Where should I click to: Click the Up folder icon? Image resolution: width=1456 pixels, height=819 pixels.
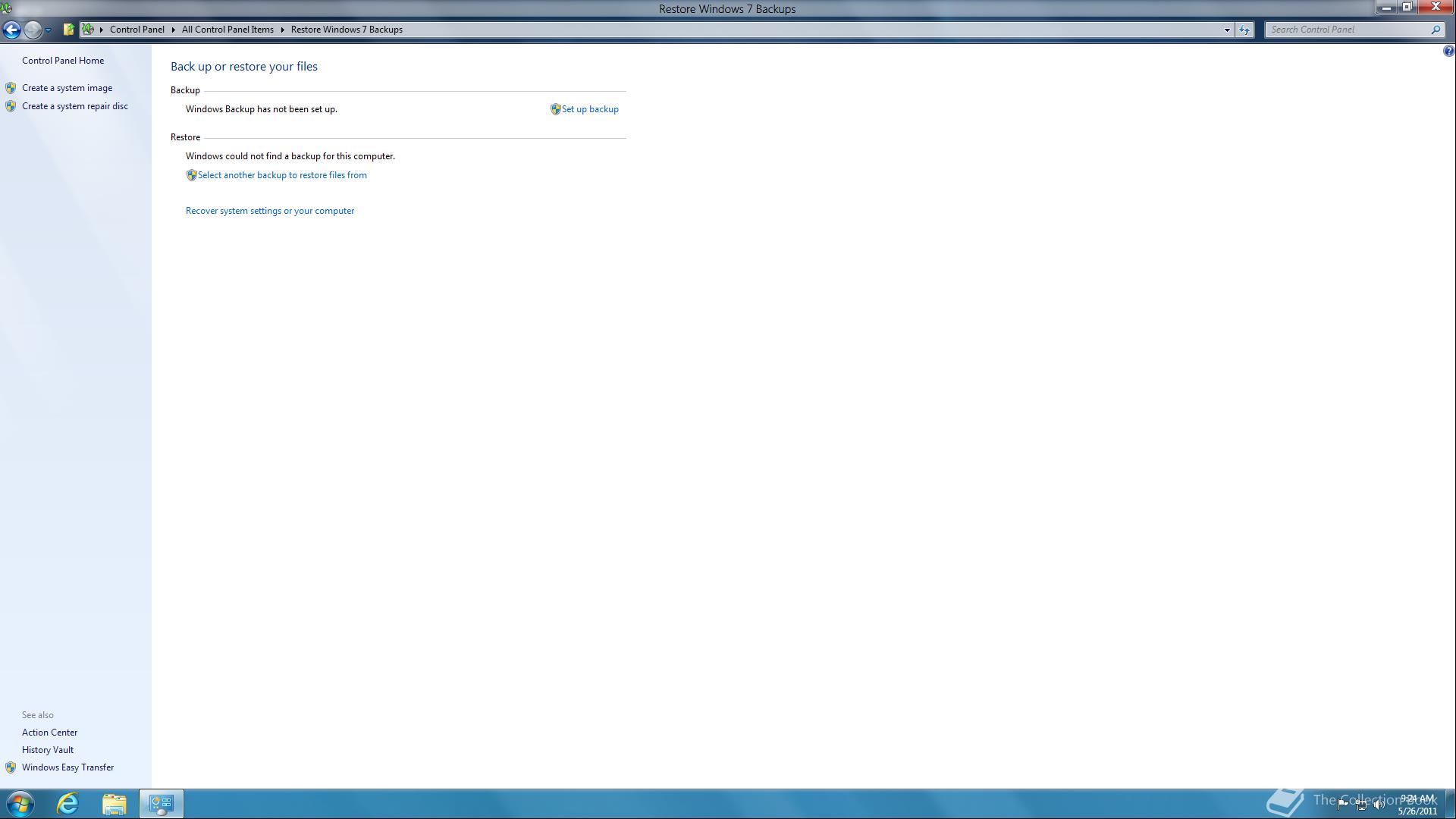[68, 30]
